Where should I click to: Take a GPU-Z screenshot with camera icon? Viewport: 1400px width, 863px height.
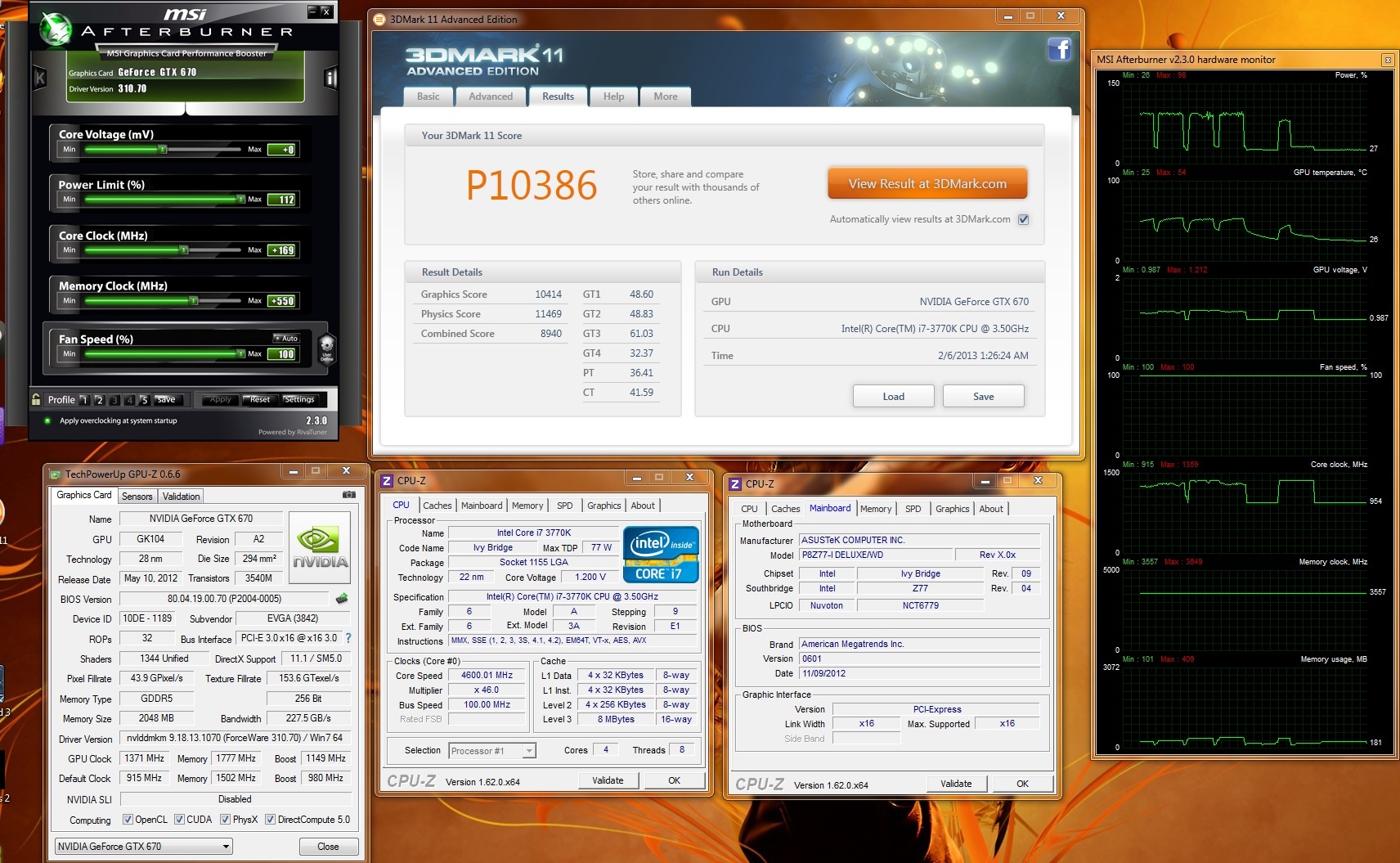349,495
